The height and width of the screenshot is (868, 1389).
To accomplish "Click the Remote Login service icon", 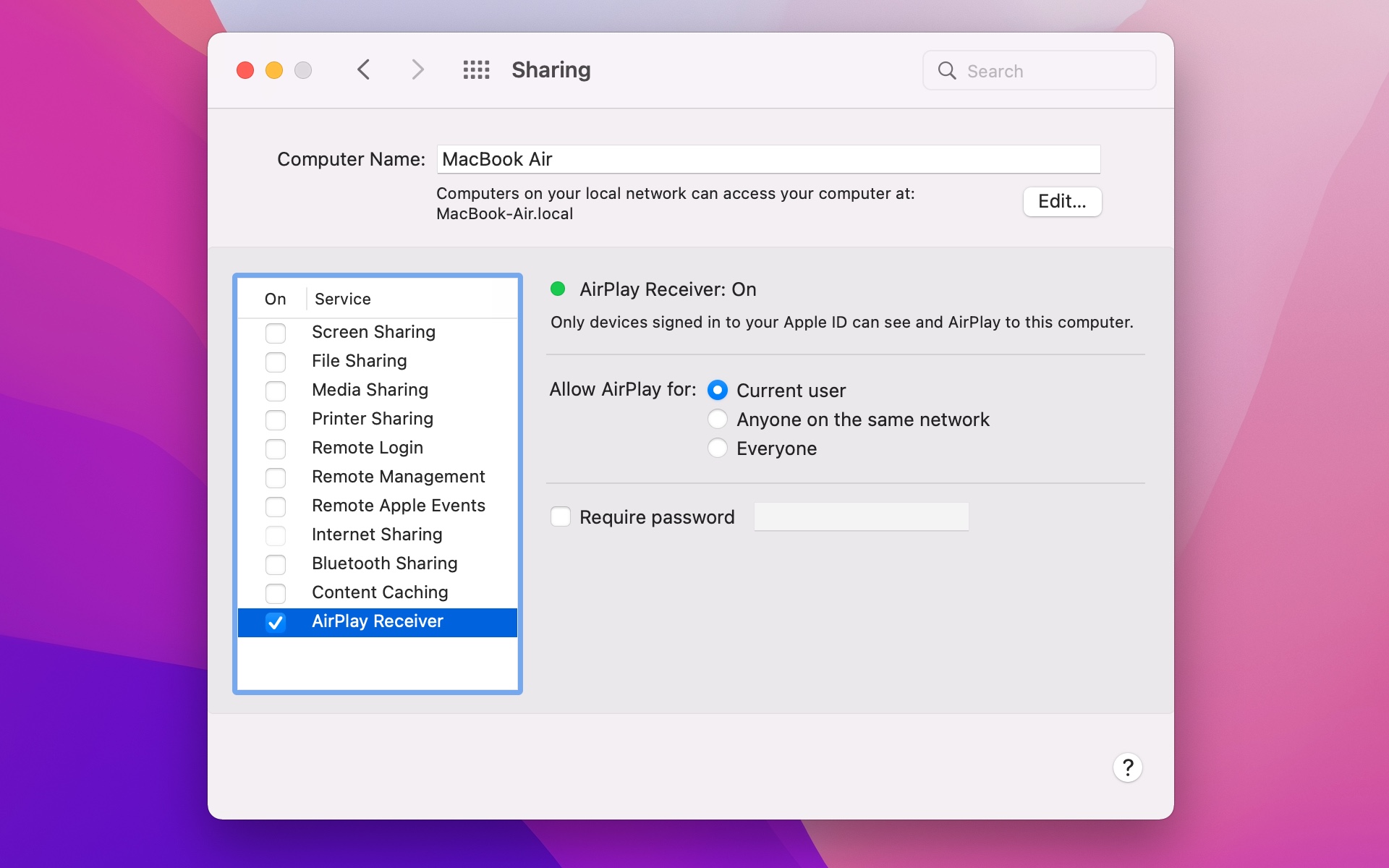I will (x=275, y=447).
